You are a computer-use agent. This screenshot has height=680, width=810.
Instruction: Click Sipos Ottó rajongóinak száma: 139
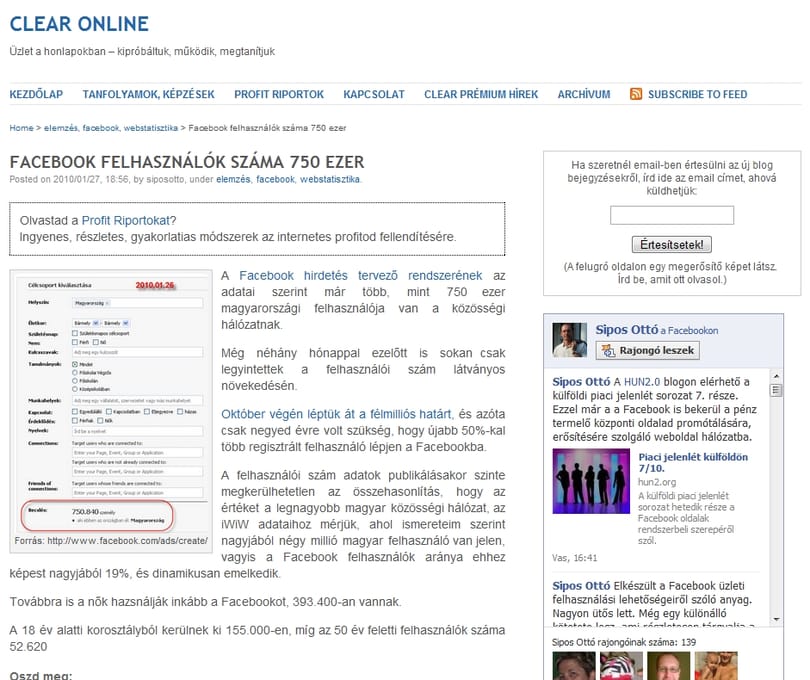[624, 642]
